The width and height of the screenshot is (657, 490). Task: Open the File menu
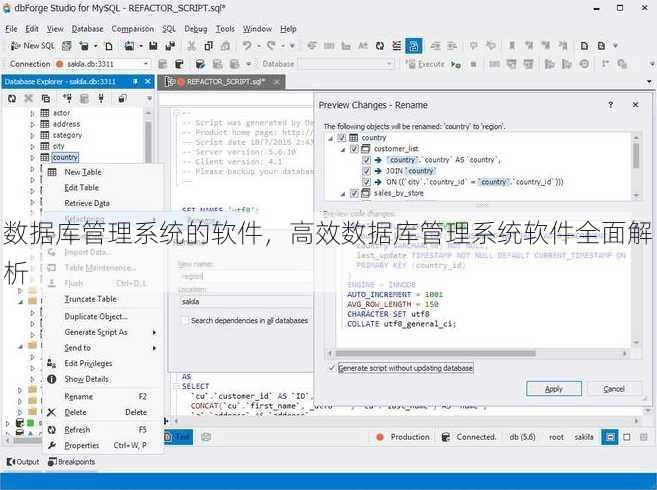coord(11,29)
